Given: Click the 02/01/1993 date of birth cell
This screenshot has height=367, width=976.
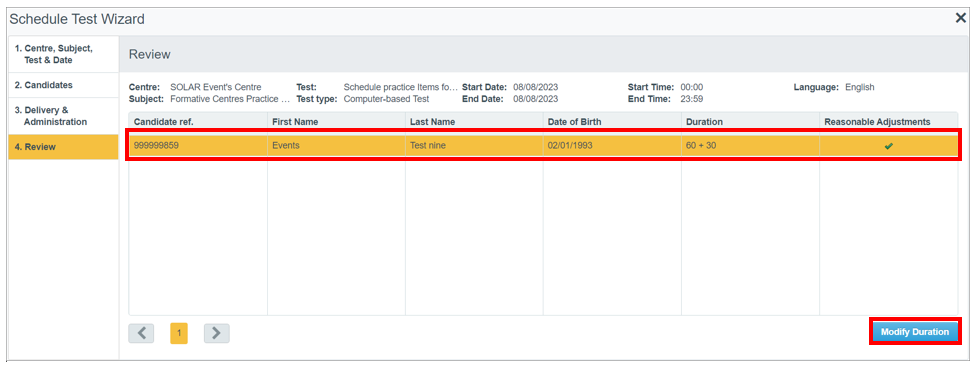Looking at the screenshot, I should click(x=612, y=146).
